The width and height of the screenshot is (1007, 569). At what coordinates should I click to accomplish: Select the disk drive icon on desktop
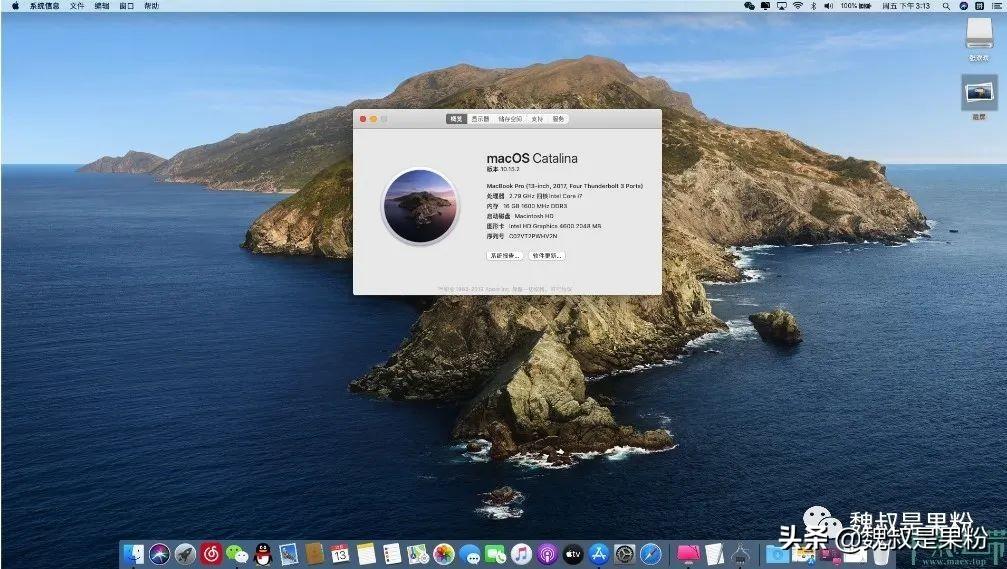tap(979, 34)
